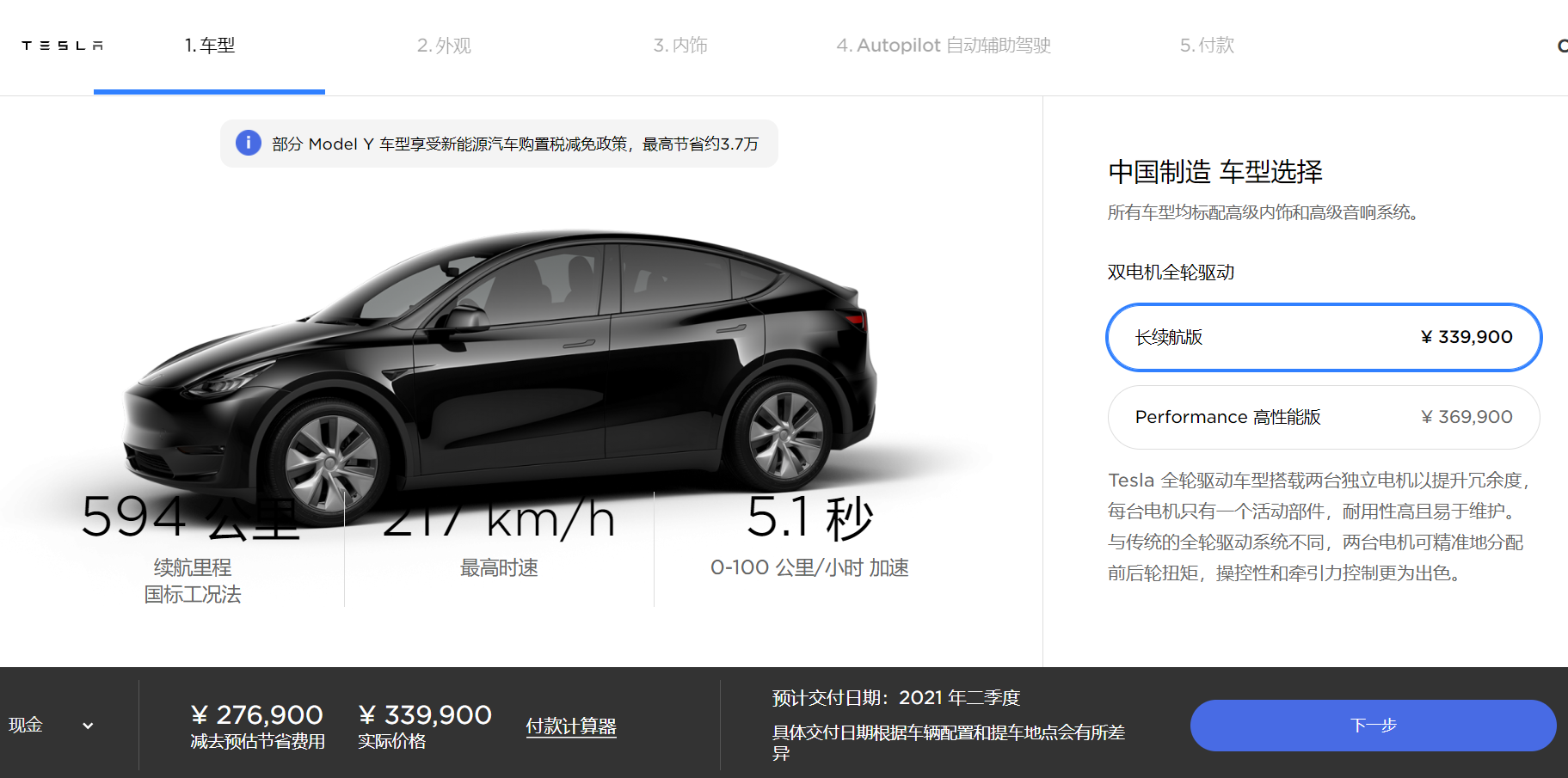The height and width of the screenshot is (778, 1568).
Task: Click the 减去预估节省费用 label
Action: [257, 741]
